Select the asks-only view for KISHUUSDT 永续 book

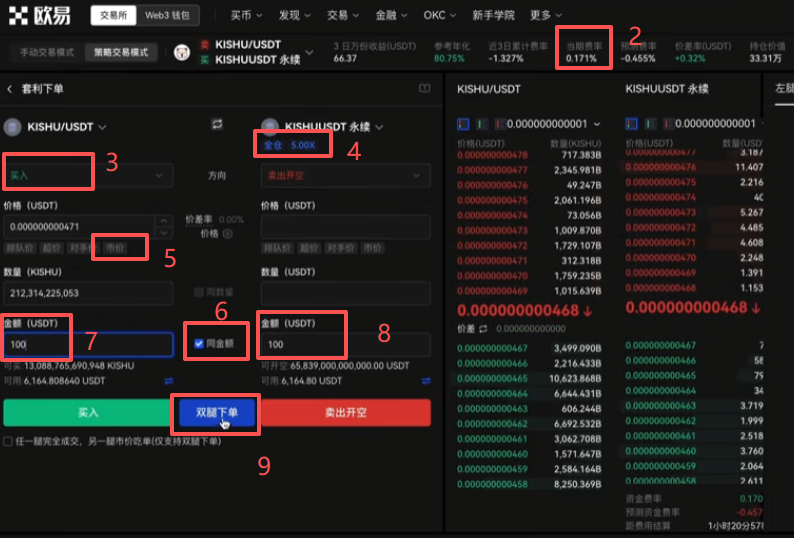[668, 124]
